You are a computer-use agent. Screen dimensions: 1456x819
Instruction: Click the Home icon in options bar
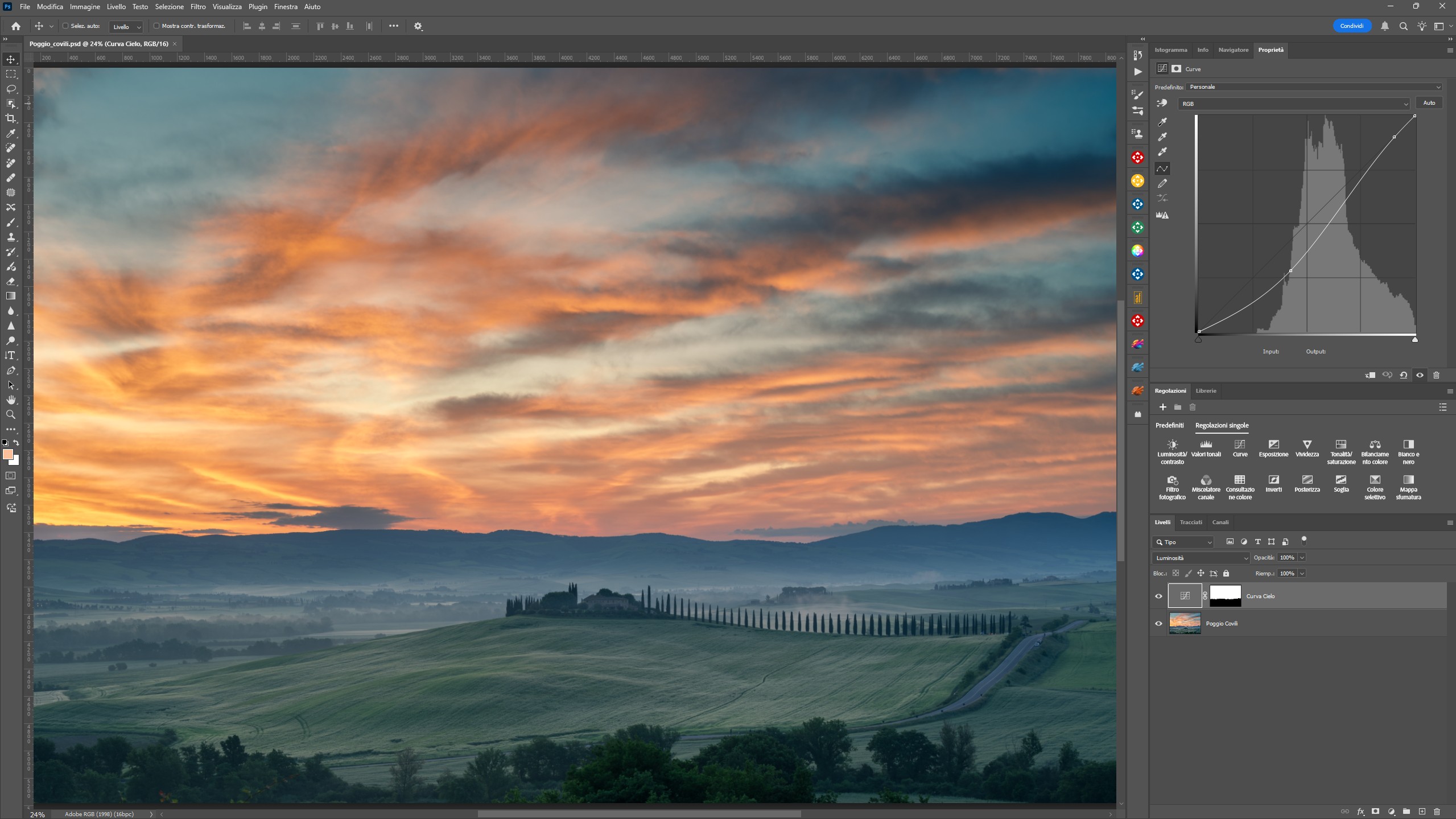pos(16,26)
